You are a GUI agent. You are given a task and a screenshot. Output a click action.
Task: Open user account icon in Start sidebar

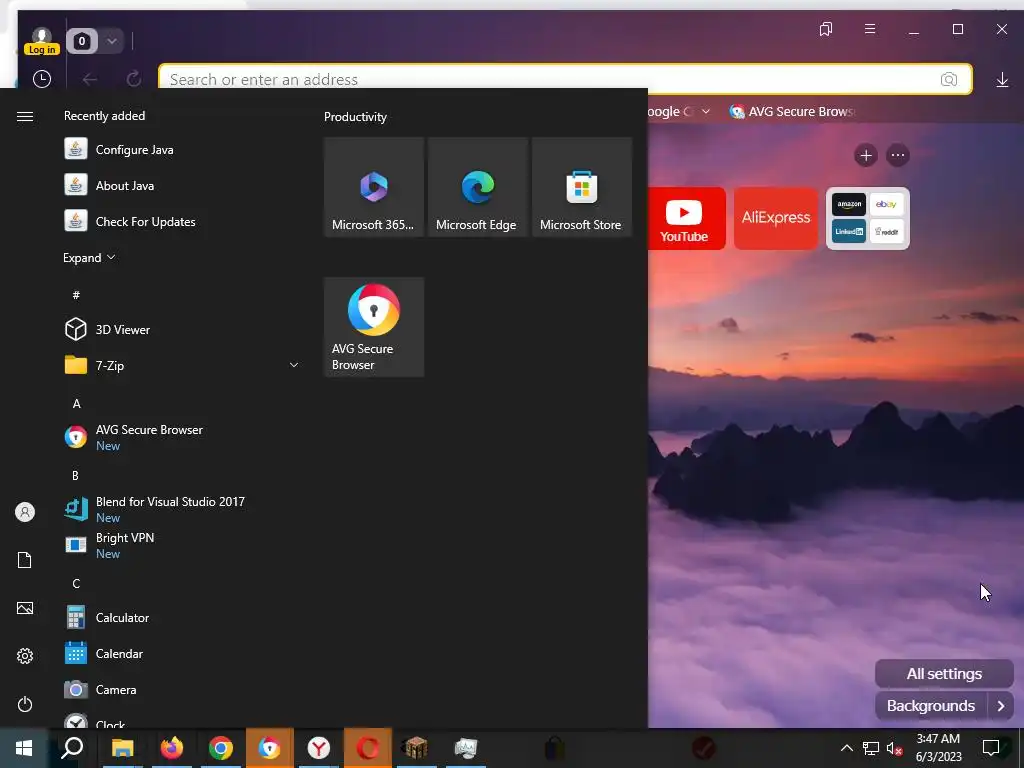[25, 512]
